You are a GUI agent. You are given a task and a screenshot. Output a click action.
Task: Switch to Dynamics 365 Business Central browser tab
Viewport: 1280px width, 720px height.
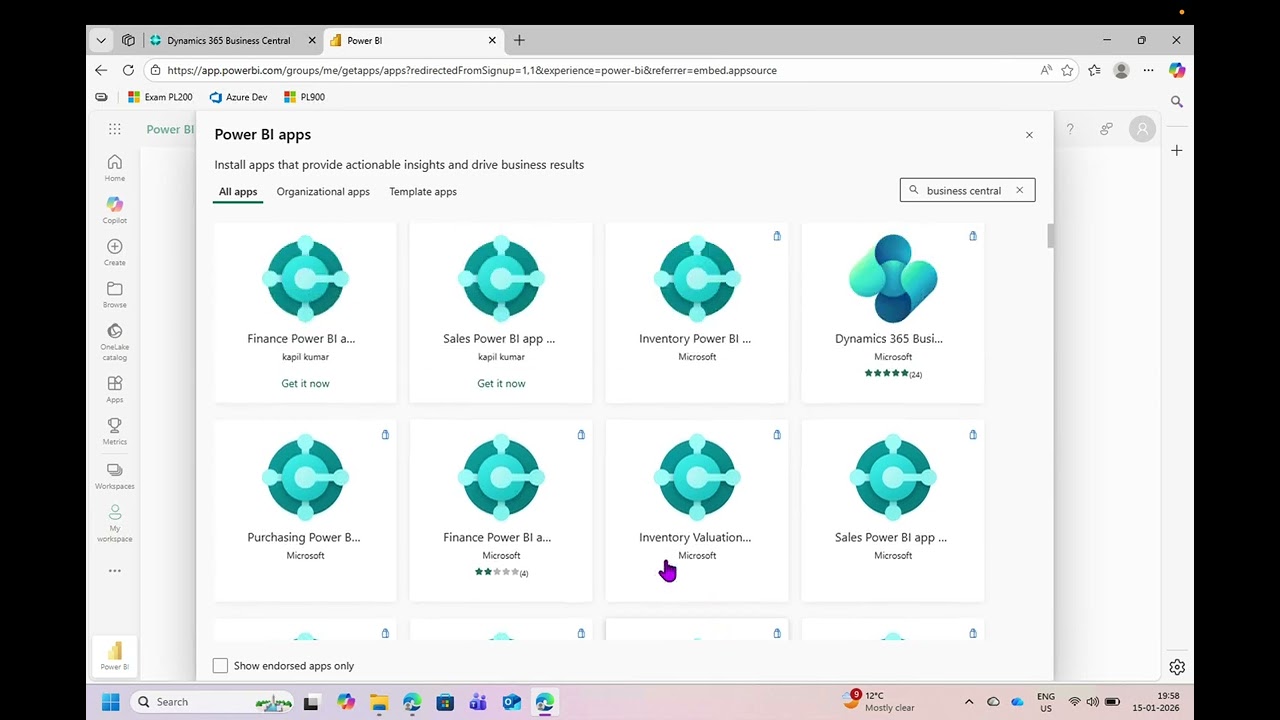(229, 40)
